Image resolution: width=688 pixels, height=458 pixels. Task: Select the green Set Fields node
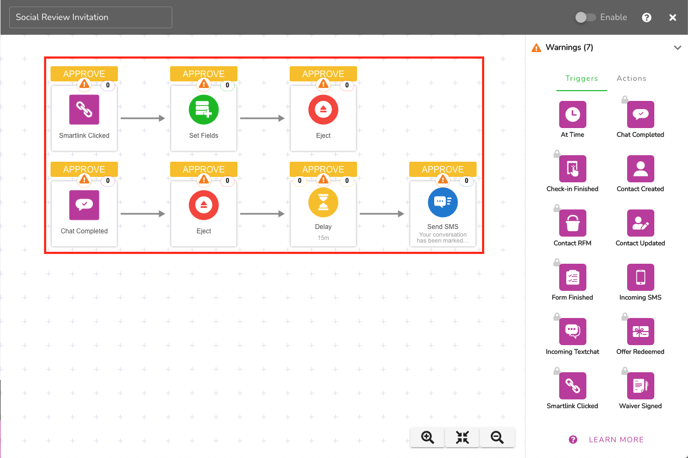pos(204,110)
